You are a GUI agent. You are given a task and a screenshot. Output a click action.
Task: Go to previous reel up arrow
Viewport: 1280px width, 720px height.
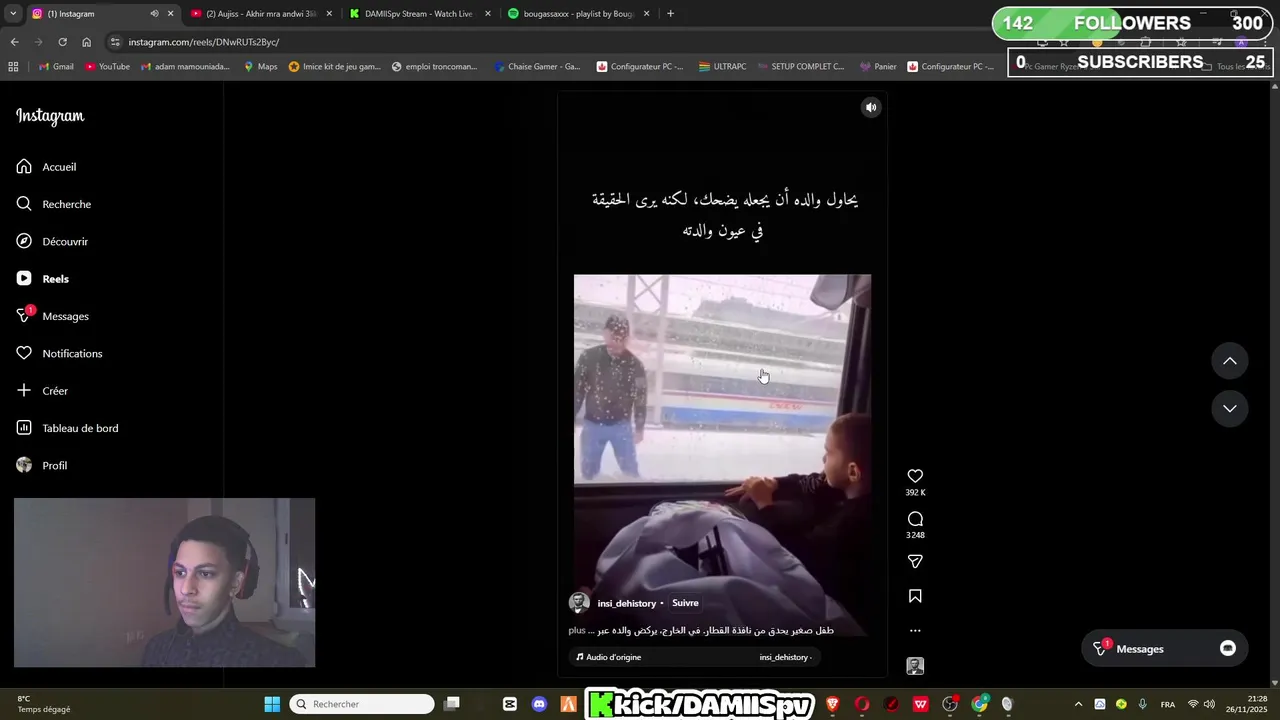pos(1230,361)
